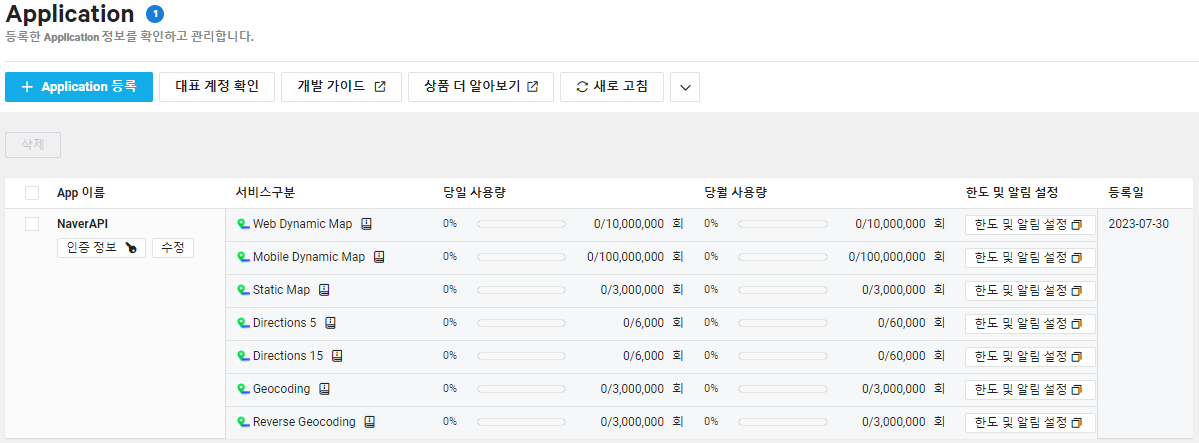The image size is (1199, 443).
Task: Click the key icon in 인증 정보 button
Action: [x=132, y=248]
